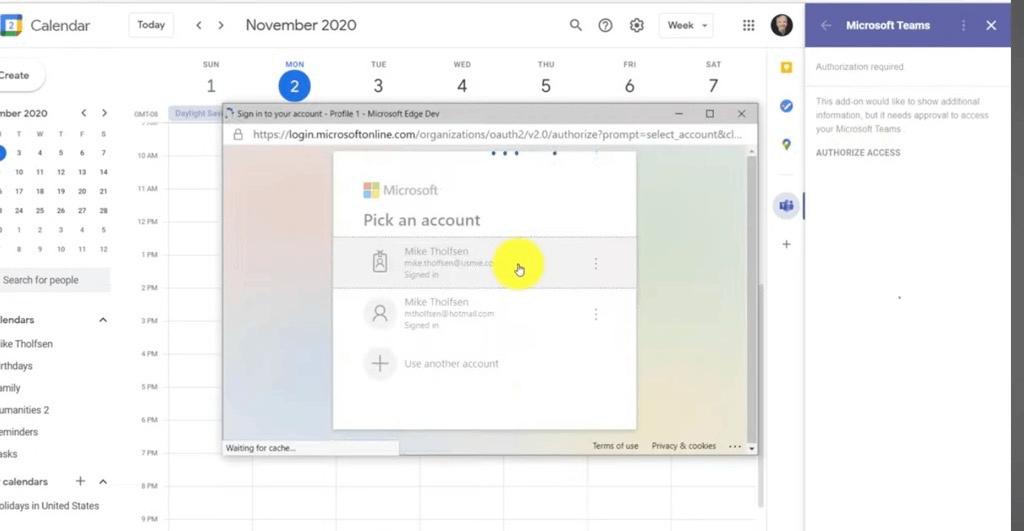Click the account profile avatar
The width and height of the screenshot is (1024, 531).
click(782, 25)
